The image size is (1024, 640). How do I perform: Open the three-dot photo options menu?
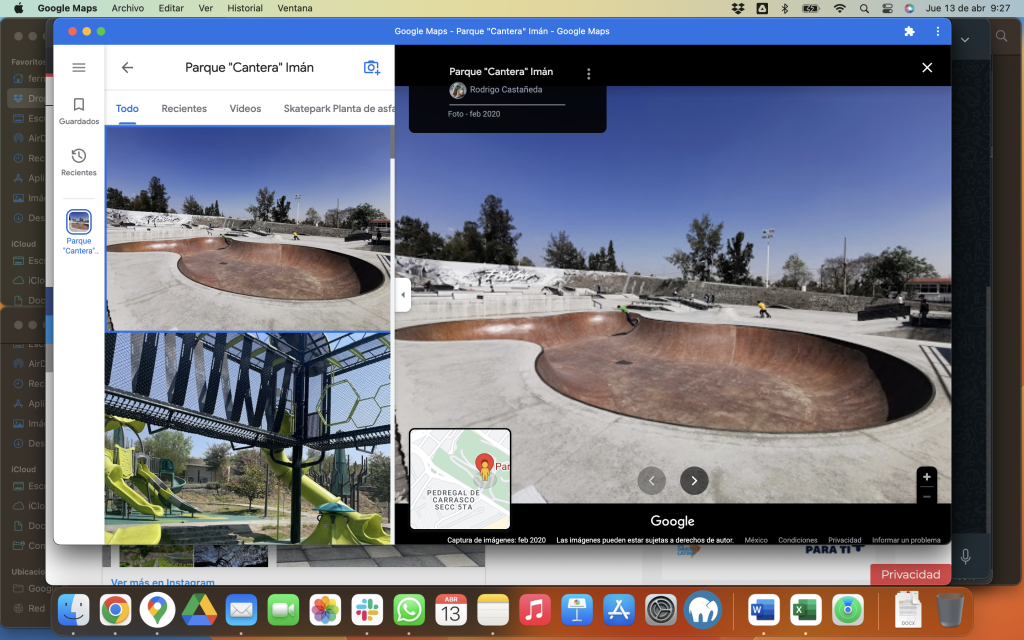point(588,73)
